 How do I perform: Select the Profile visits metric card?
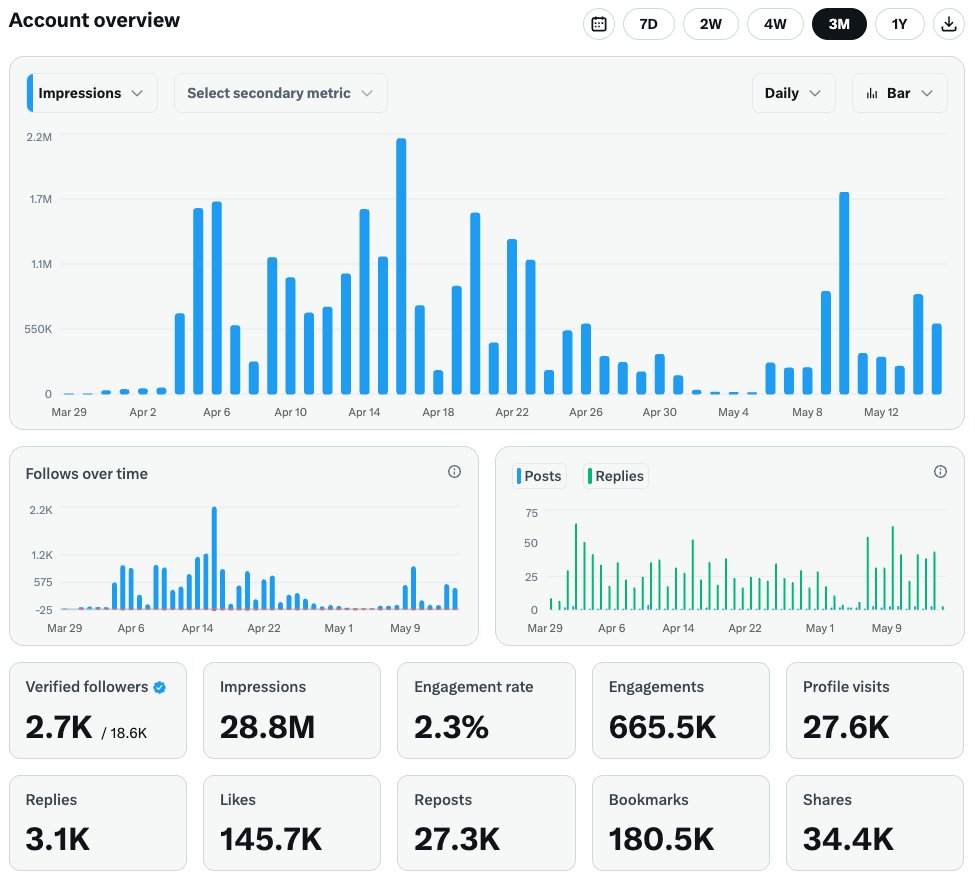click(875, 710)
